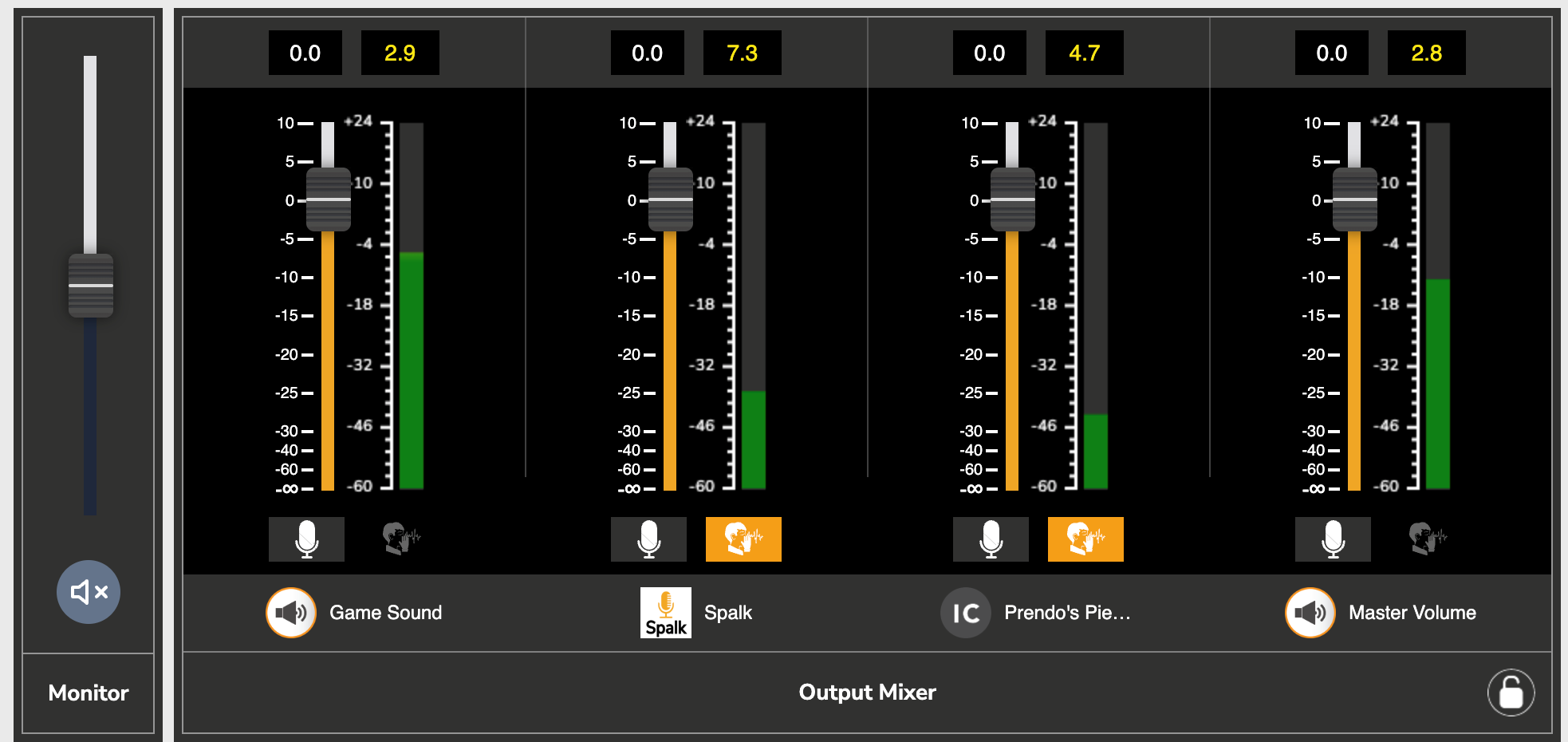The height and width of the screenshot is (742, 1568).
Task: Click the microphone icon under the Master Volume fader
Action: (1332, 539)
